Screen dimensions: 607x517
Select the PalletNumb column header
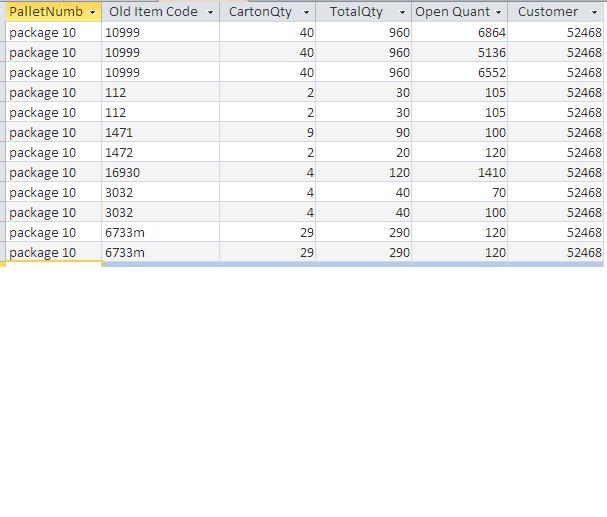(53, 12)
